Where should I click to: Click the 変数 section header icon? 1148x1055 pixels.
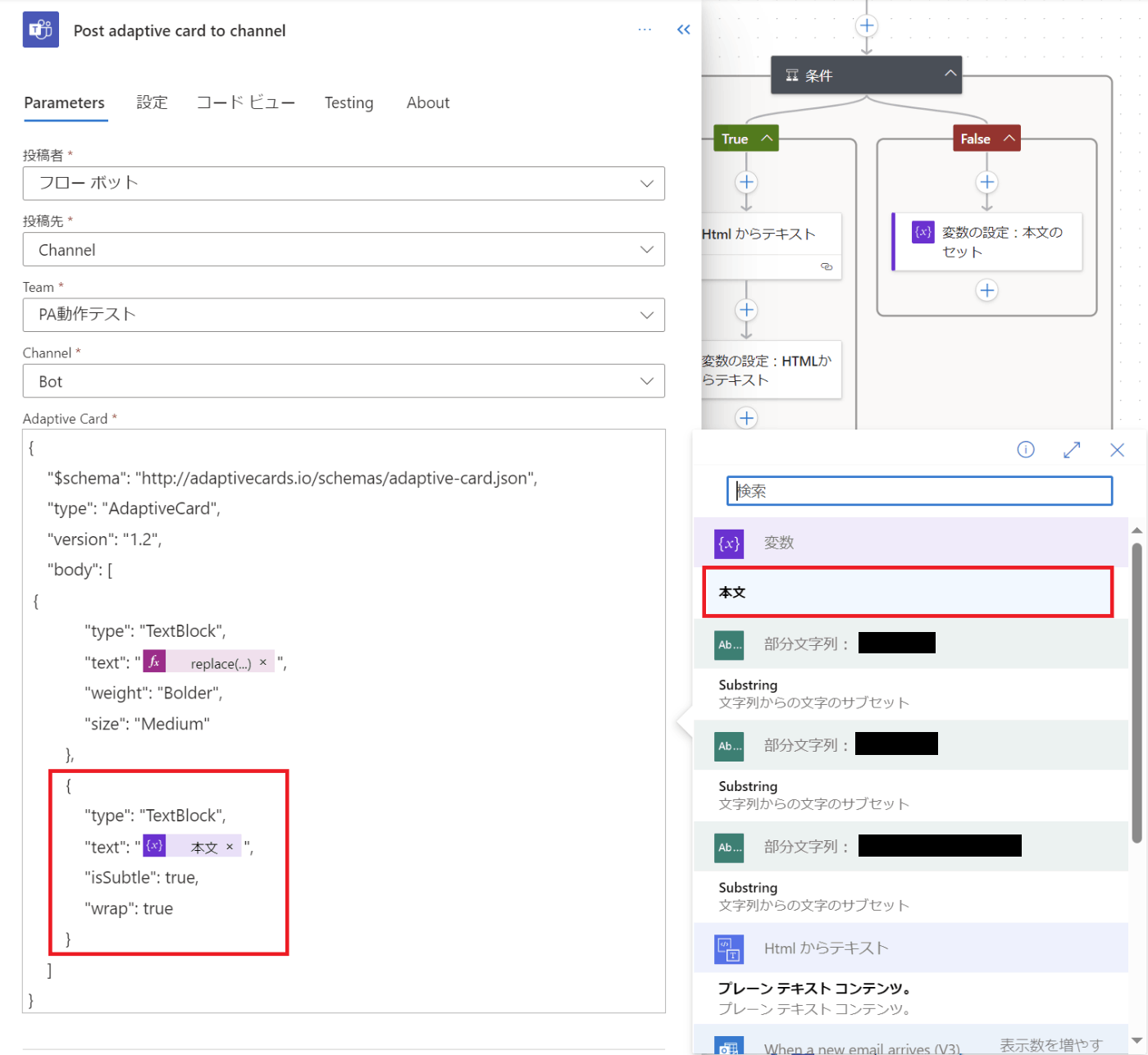coord(729,543)
